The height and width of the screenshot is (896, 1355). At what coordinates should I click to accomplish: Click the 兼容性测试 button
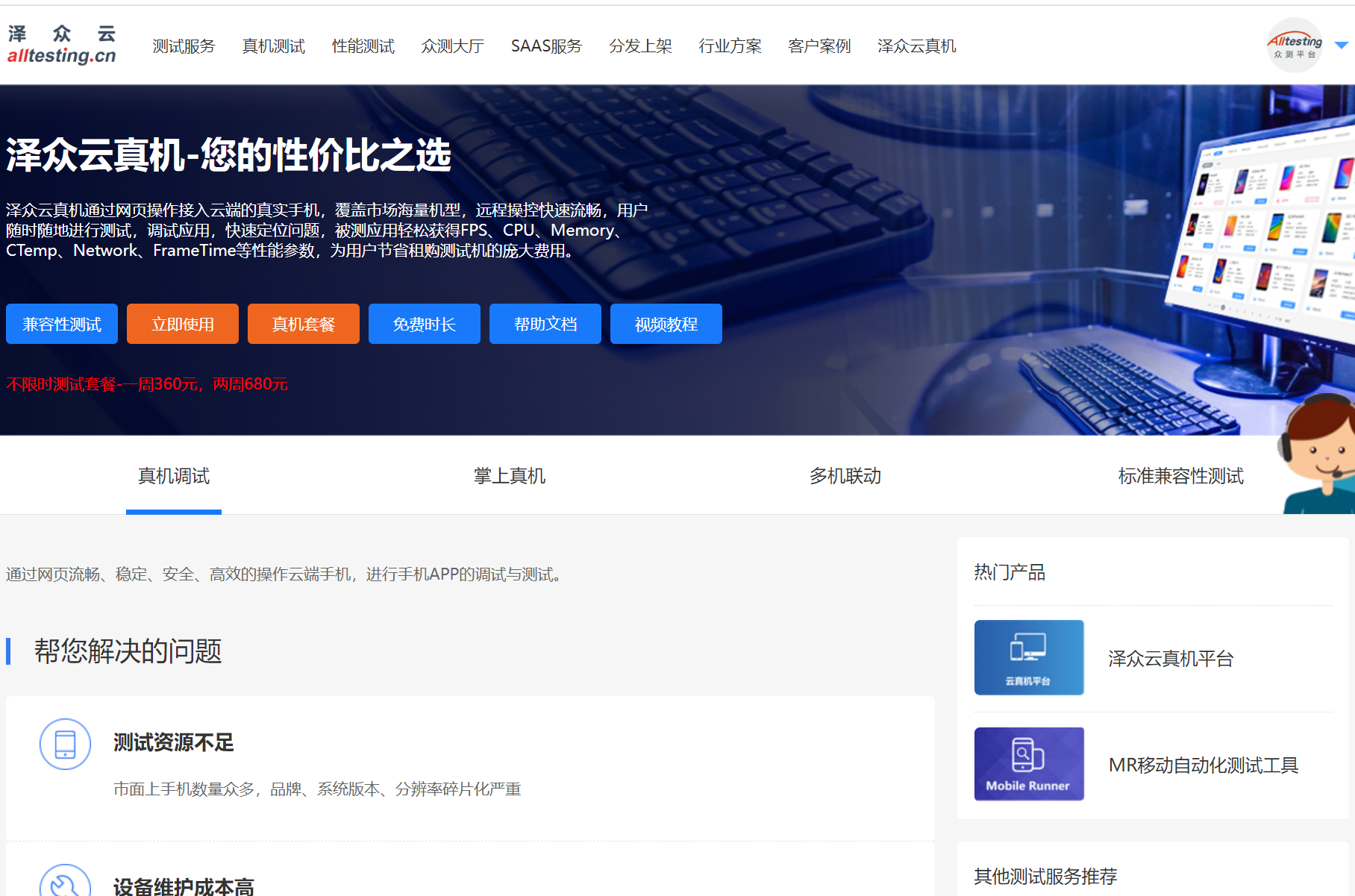coord(62,324)
